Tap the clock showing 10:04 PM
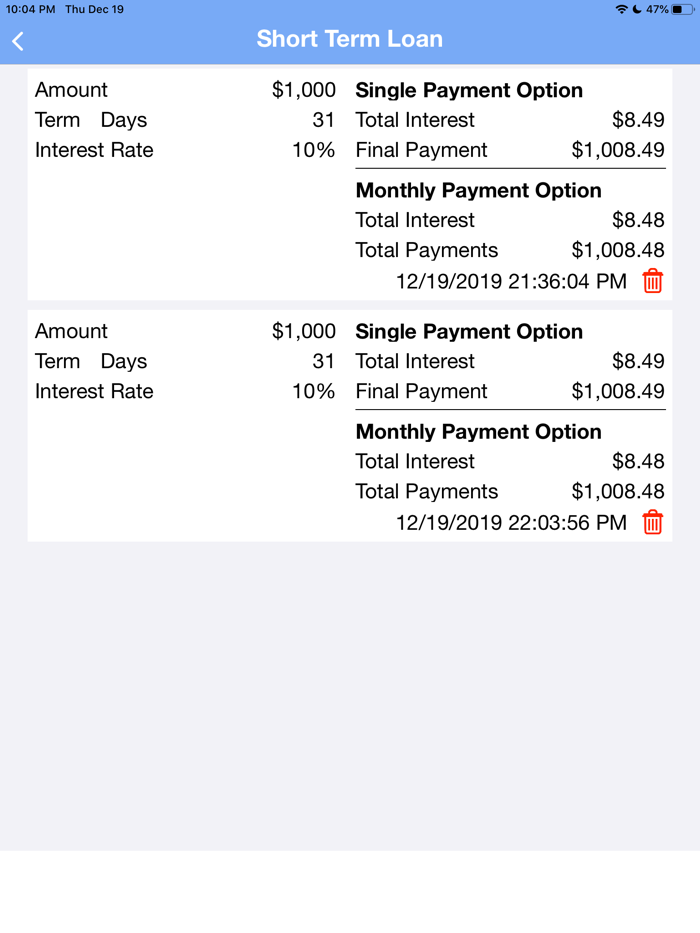This screenshot has height=933, width=700. point(25,9)
